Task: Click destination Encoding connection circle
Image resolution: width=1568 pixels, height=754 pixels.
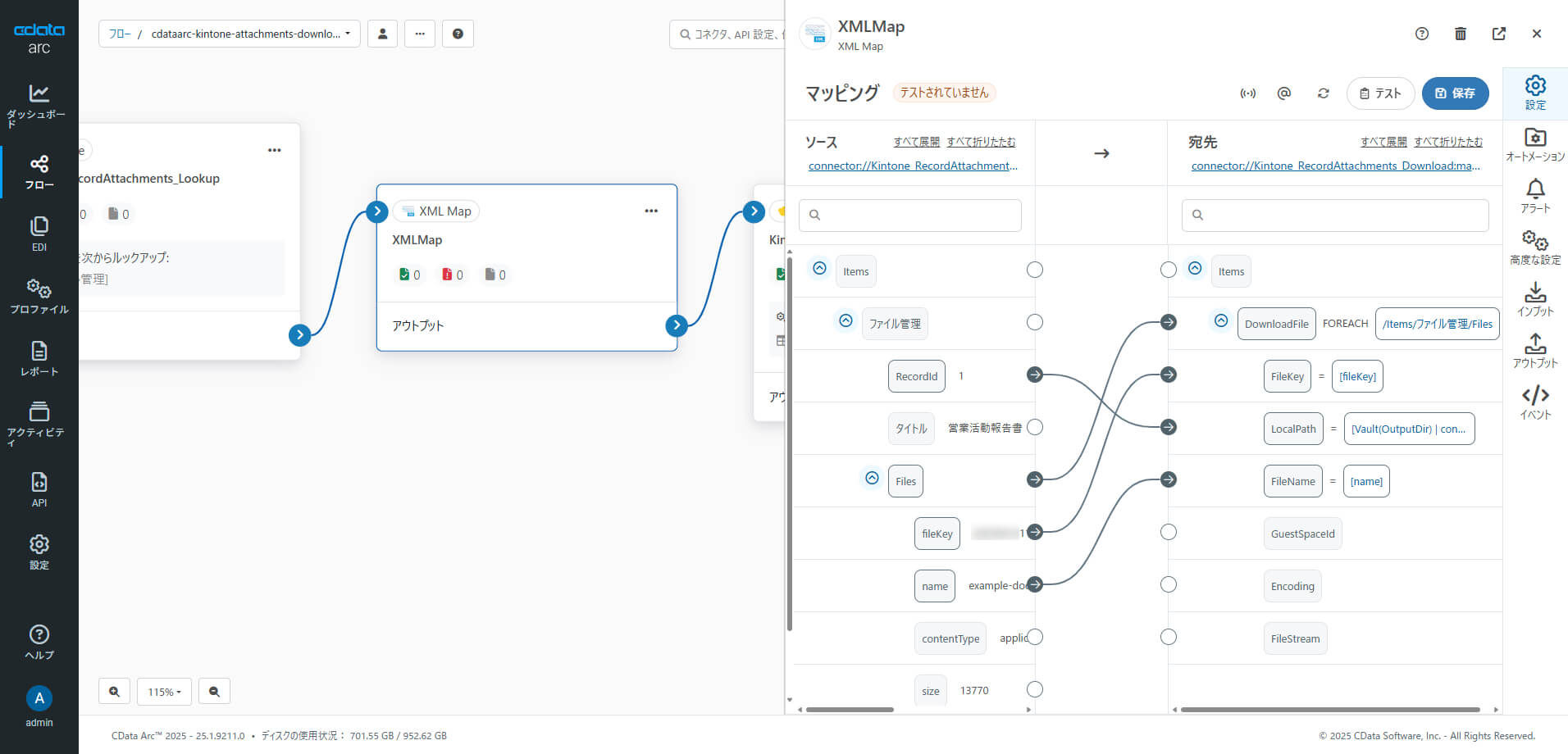Action: click(1169, 584)
